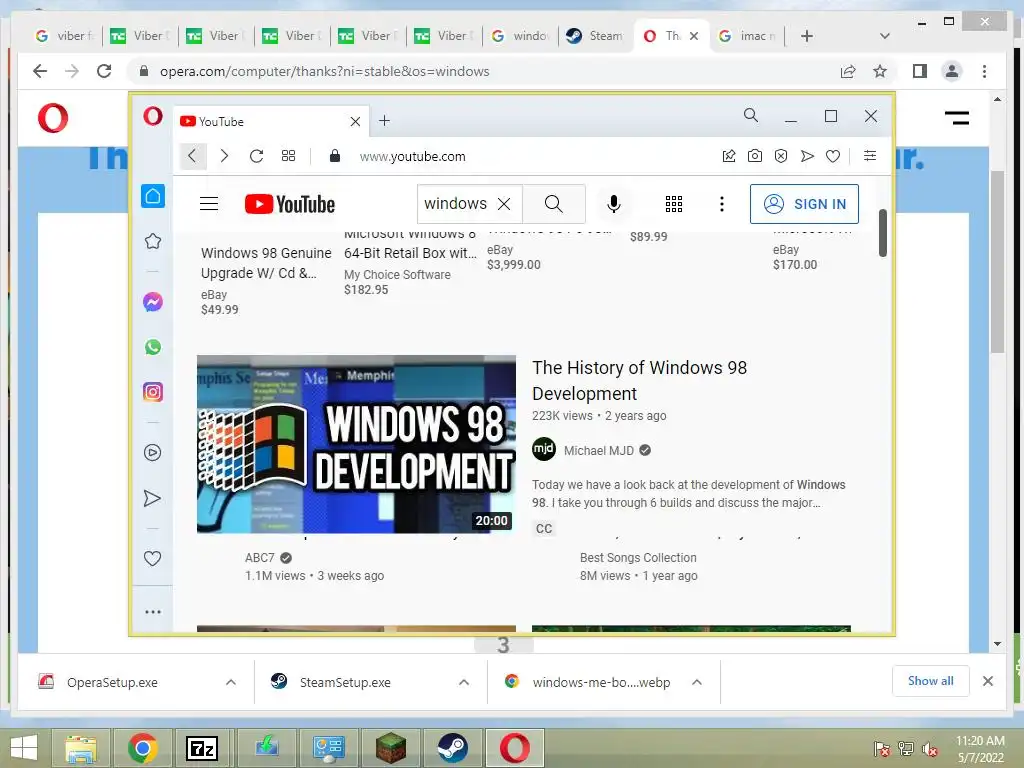The width and height of the screenshot is (1024, 768).
Task: Open Michael MJD channel link
Action: click(598, 451)
